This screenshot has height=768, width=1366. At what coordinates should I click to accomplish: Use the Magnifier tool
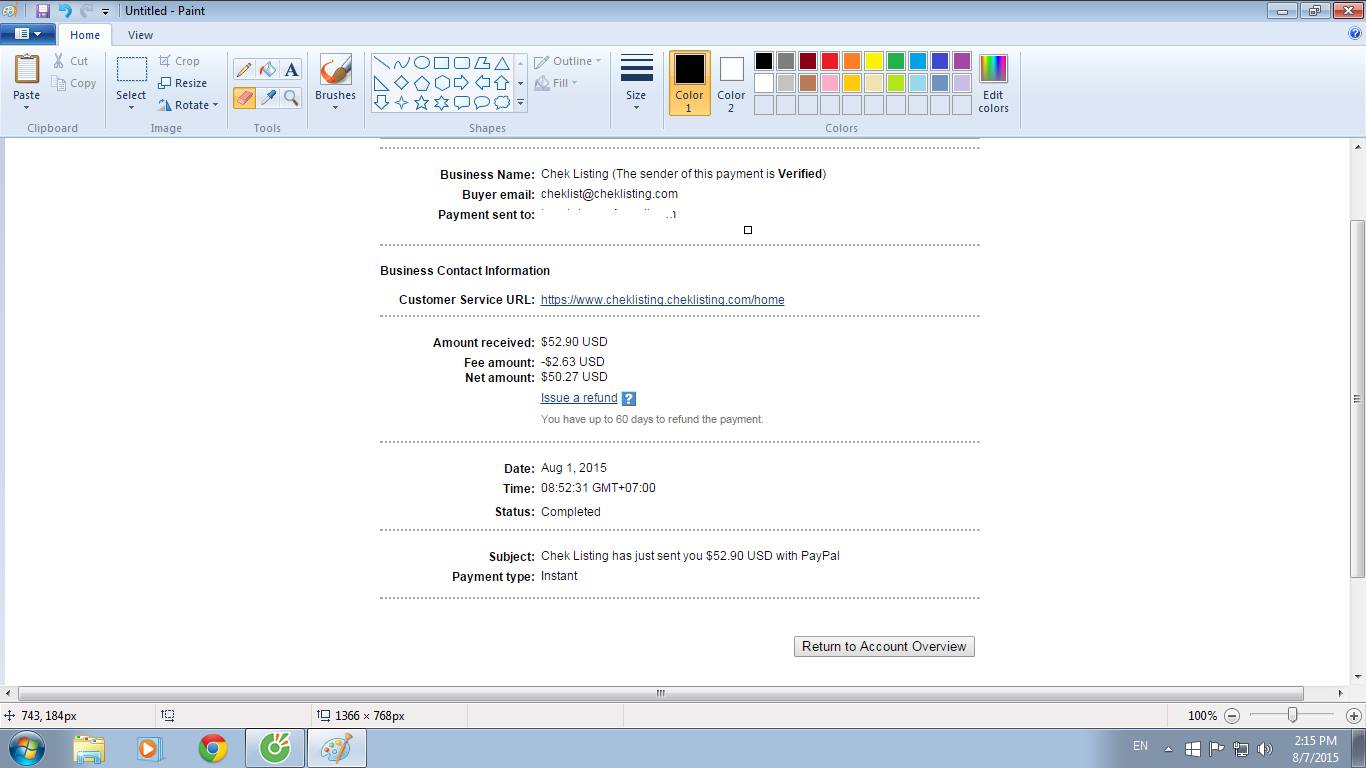[291, 97]
